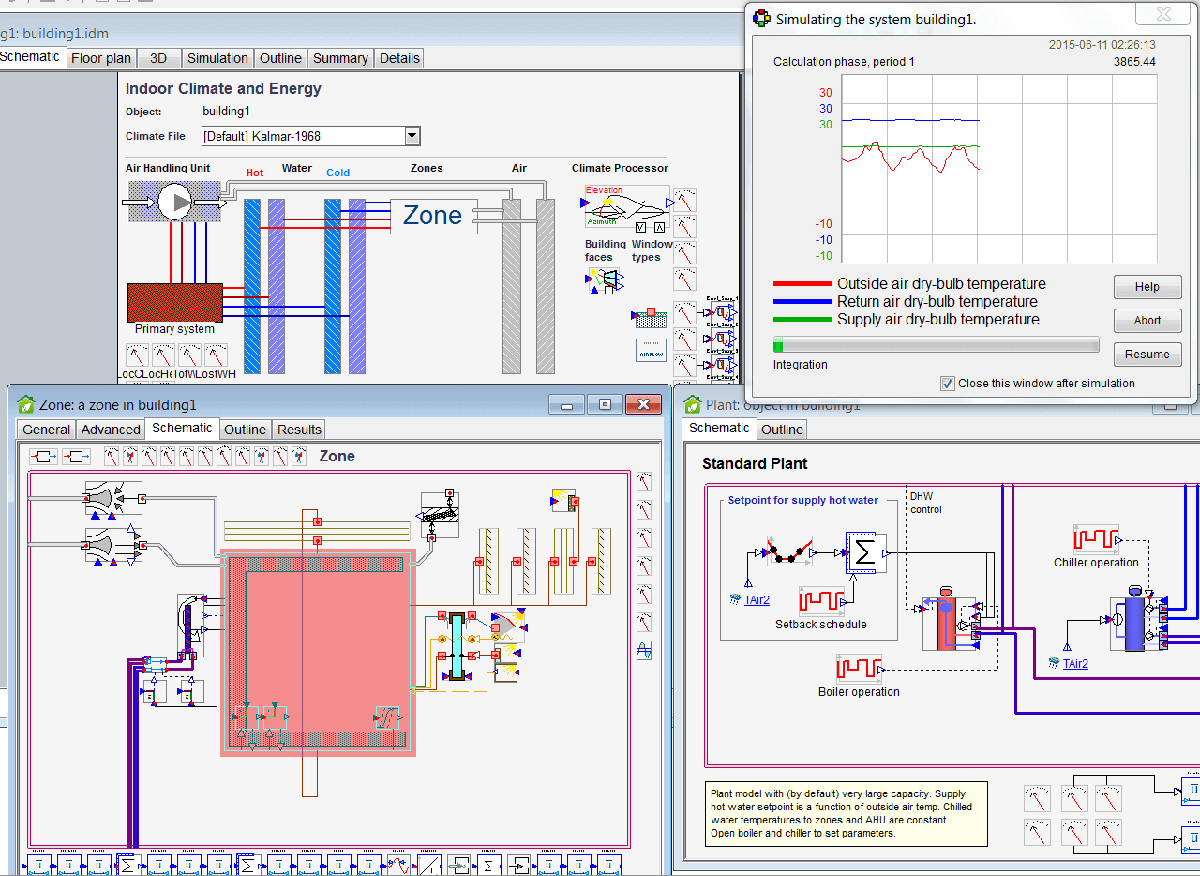Click the Abort button in simulation dialog
The width and height of the screenshot is (1200, 876).
click(x=1147, y=320)
